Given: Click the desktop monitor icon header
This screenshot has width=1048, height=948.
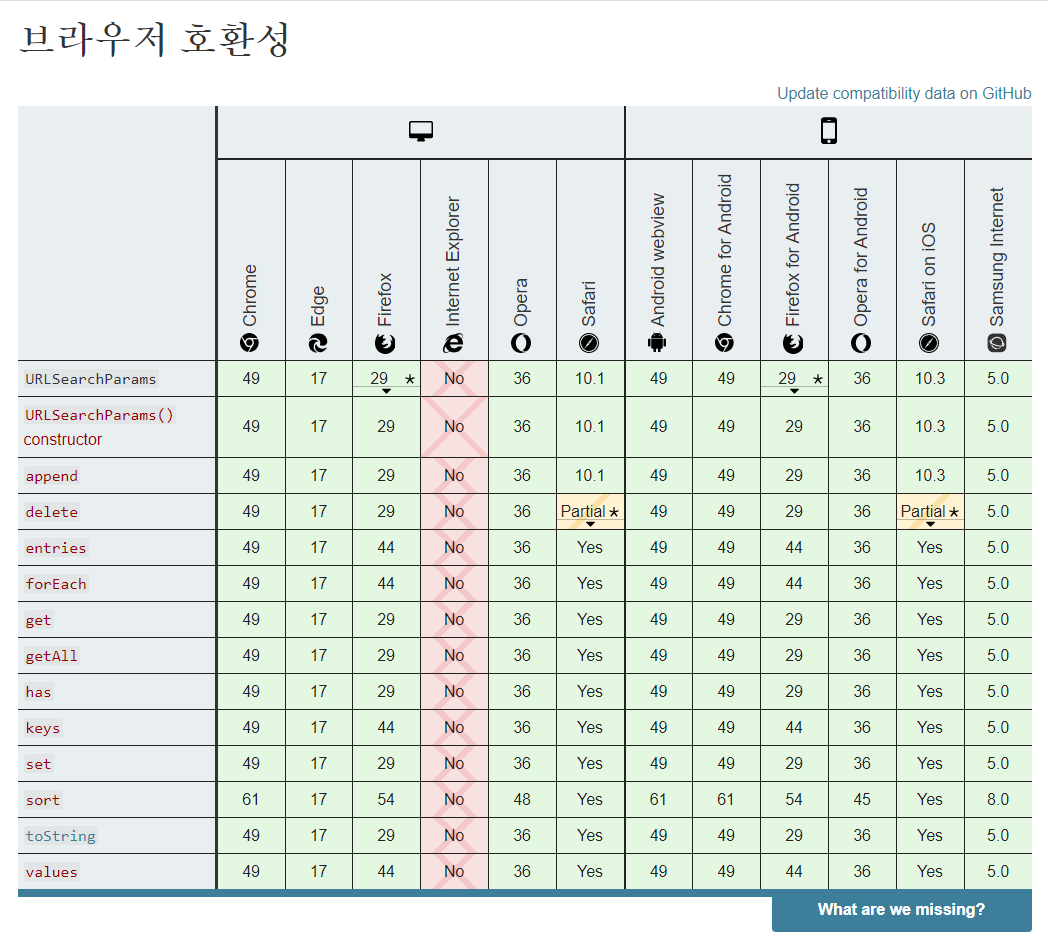Looking at the screenshot, I should point(421,131).
